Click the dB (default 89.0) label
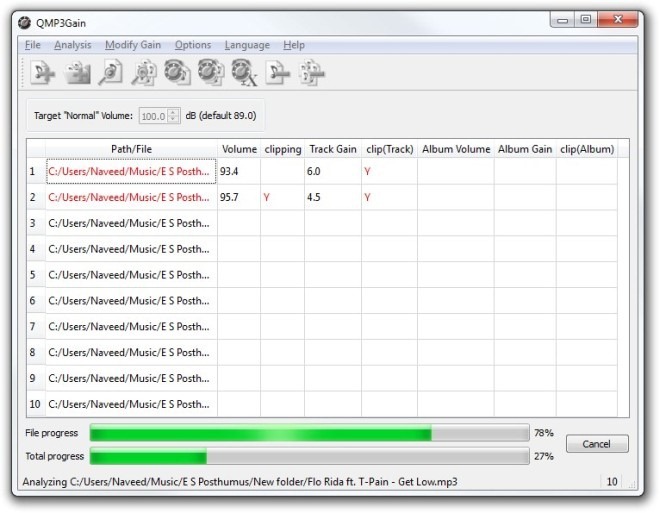This screenshot has height=513, width=660. tap(221, 116)
